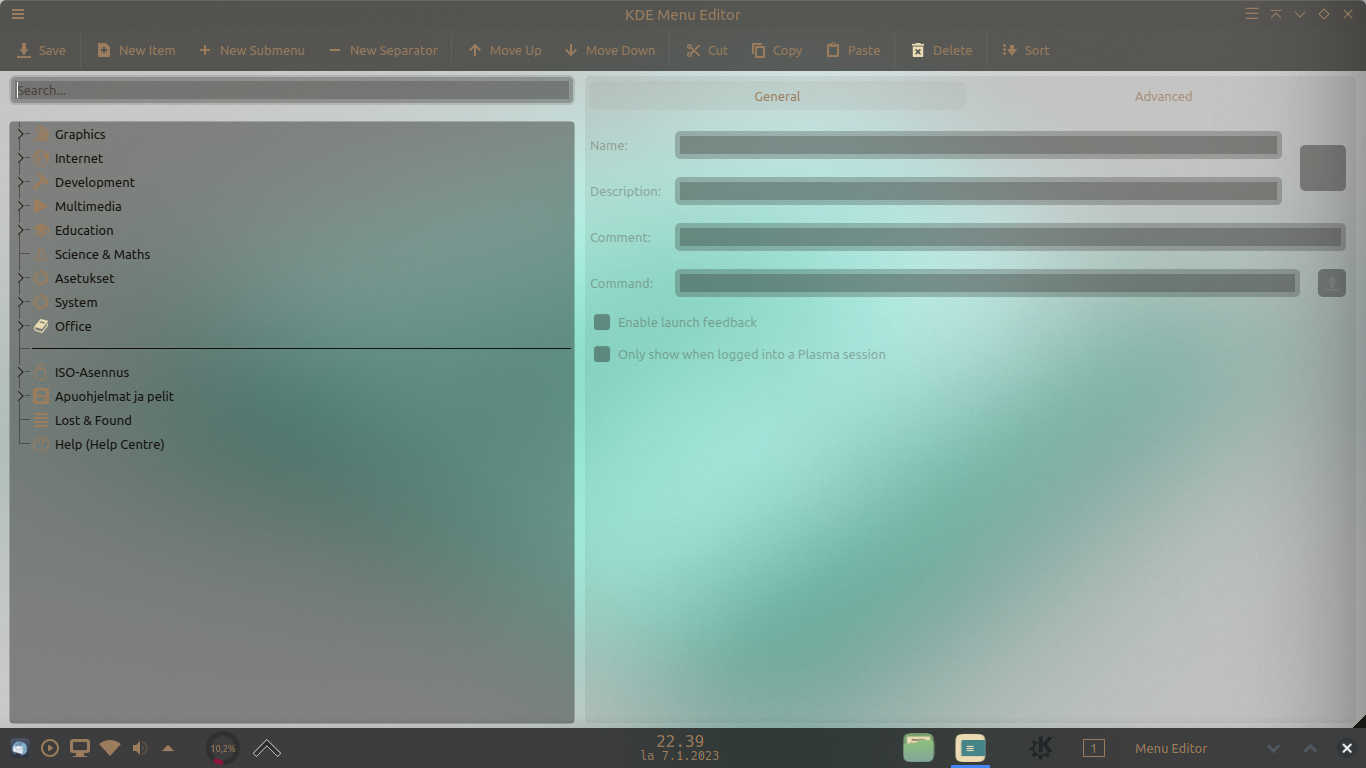Open the volume tray icon
The width and height of the screenshot is (1366, 768).
tap(139, 748)
